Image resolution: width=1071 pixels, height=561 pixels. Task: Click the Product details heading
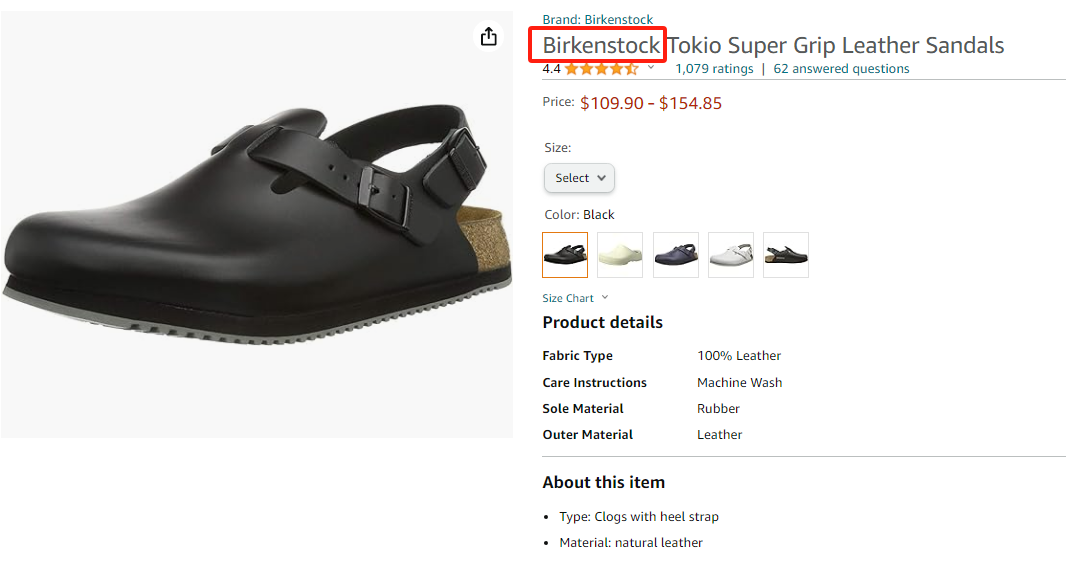[x=602, y=322]
